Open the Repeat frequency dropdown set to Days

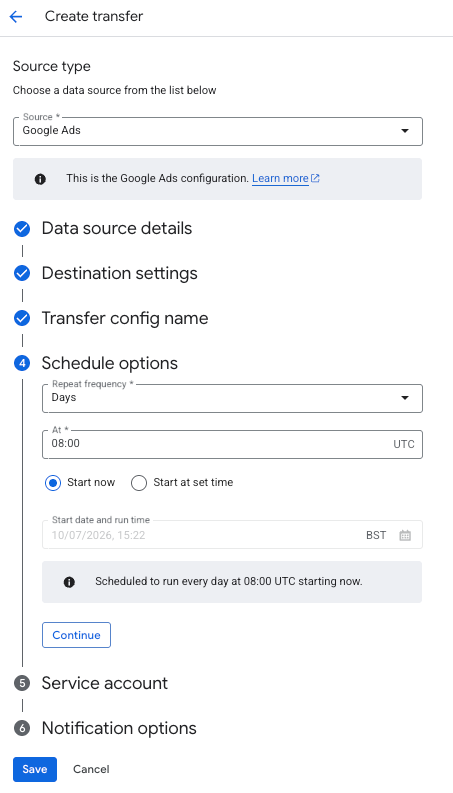232,399
